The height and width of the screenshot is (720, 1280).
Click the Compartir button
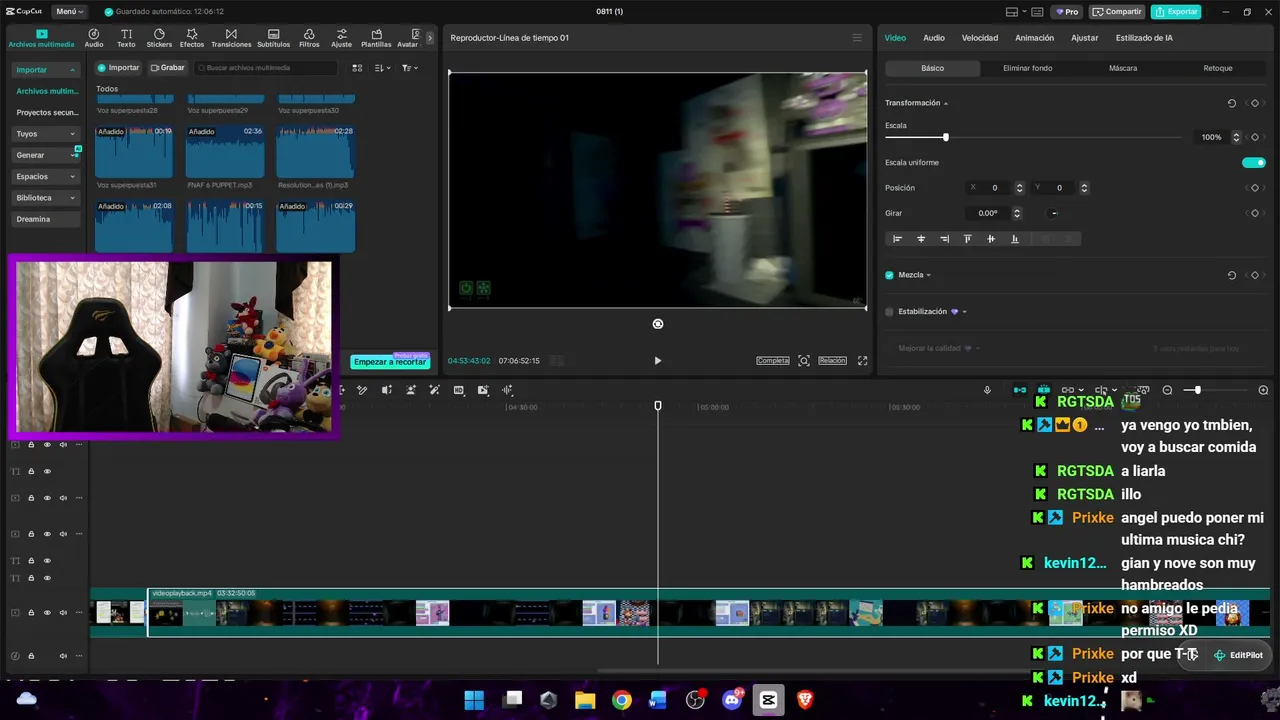click(1118, 12)
